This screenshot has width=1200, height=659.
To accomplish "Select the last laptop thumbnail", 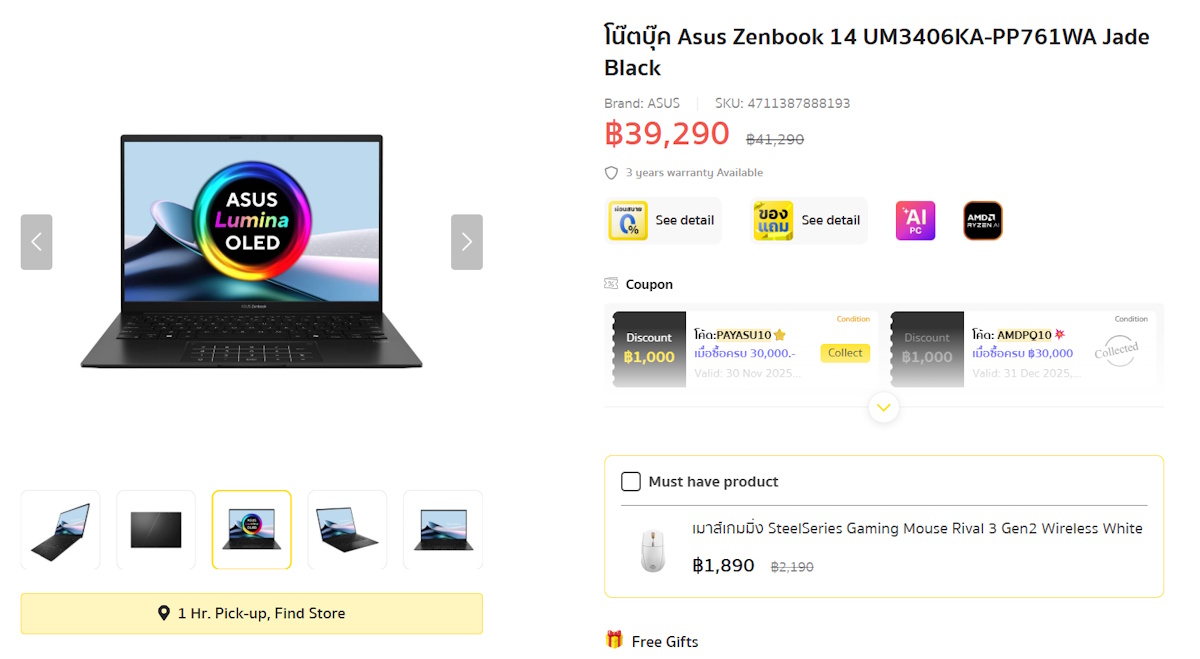I will pyautogui.click(x=443, y=530).
